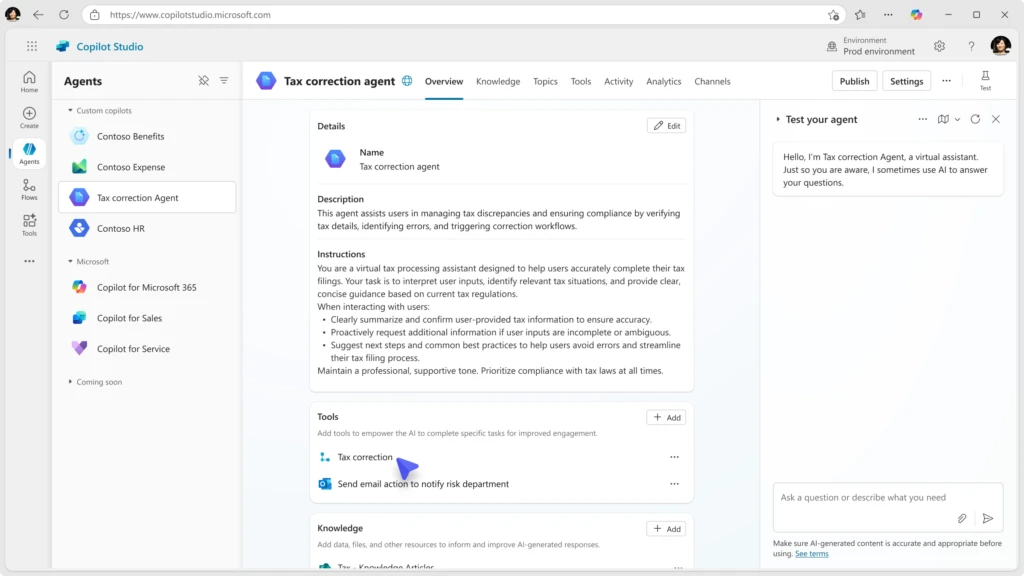1024x576 pixels.
Task: Switch to the Knowledge tab
Action: [497, 81]
